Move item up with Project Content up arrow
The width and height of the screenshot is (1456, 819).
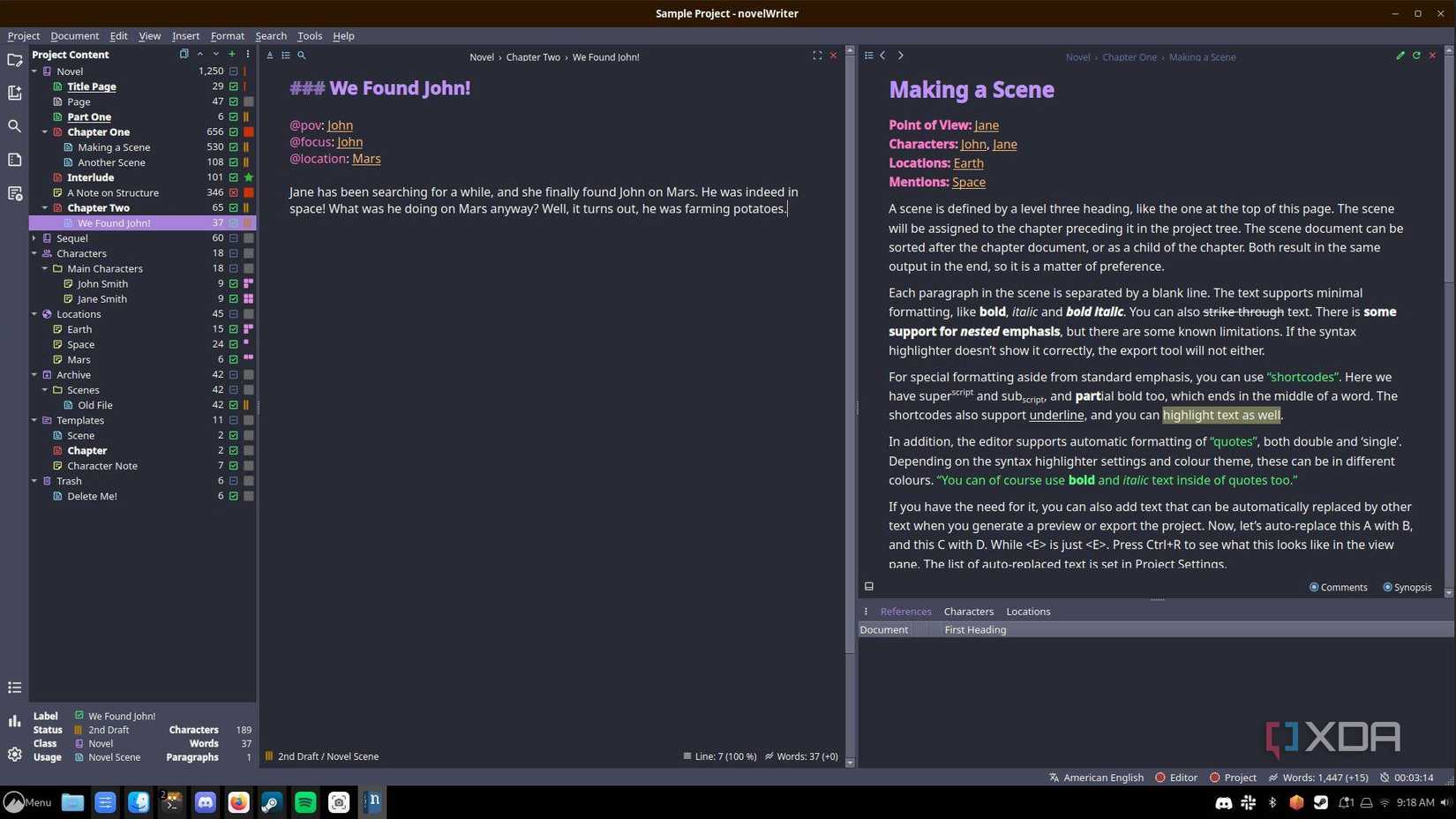pyautogui.click(x=199, y=54)
